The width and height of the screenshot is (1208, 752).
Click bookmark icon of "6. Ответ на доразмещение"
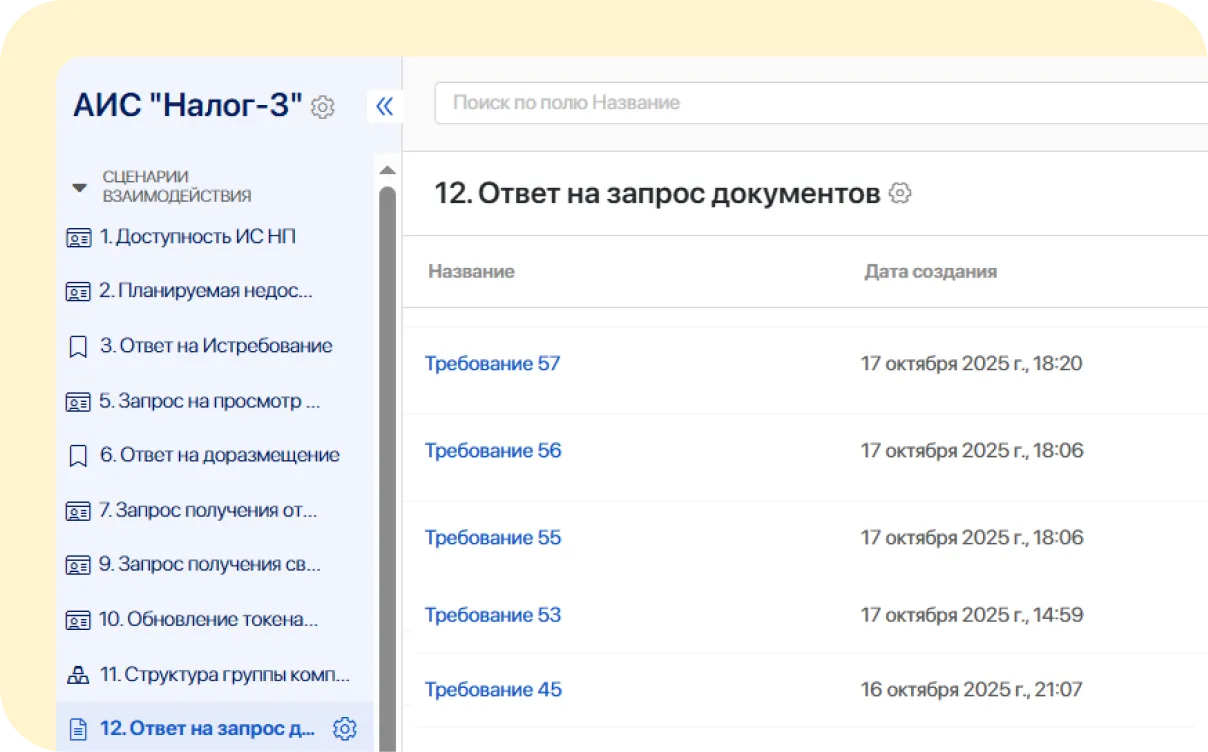[79, 455]
